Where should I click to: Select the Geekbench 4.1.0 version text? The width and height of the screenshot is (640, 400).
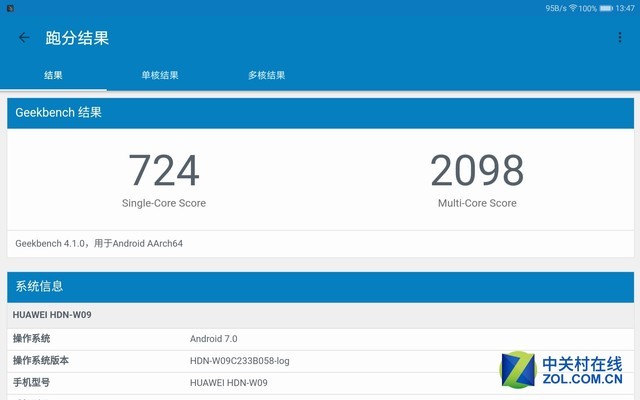tap(99, 244)
